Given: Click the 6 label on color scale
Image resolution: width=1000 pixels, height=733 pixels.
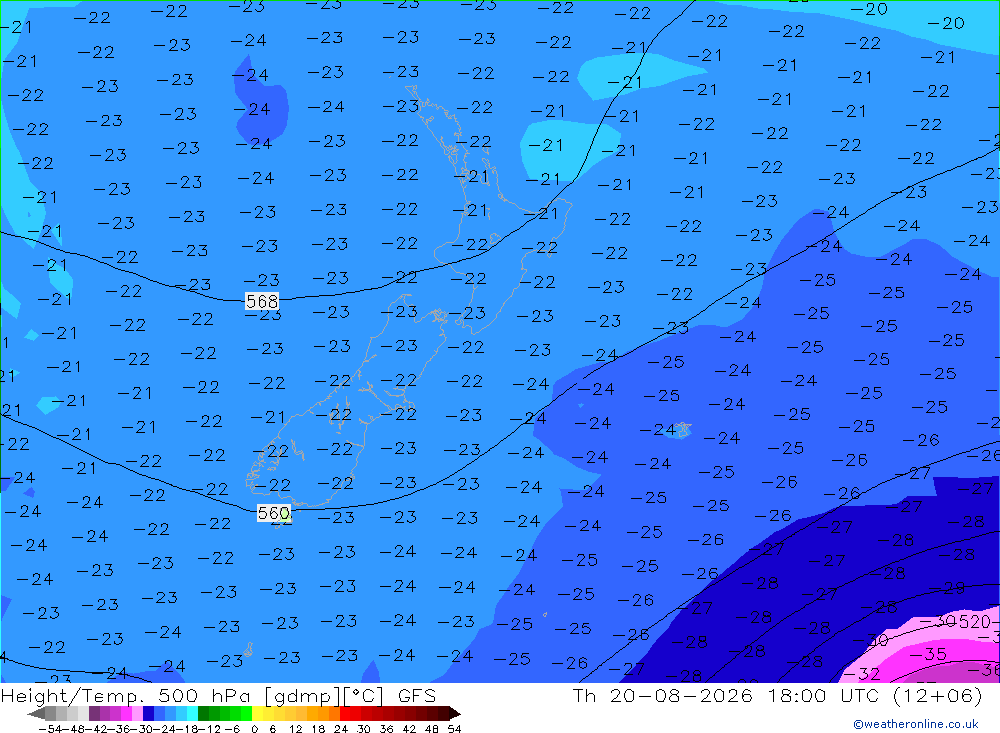Looking at the screenshot, I should point(272,729).
